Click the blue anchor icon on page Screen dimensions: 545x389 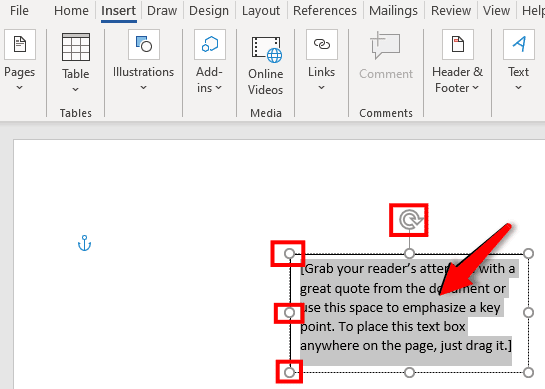(84, 243)
